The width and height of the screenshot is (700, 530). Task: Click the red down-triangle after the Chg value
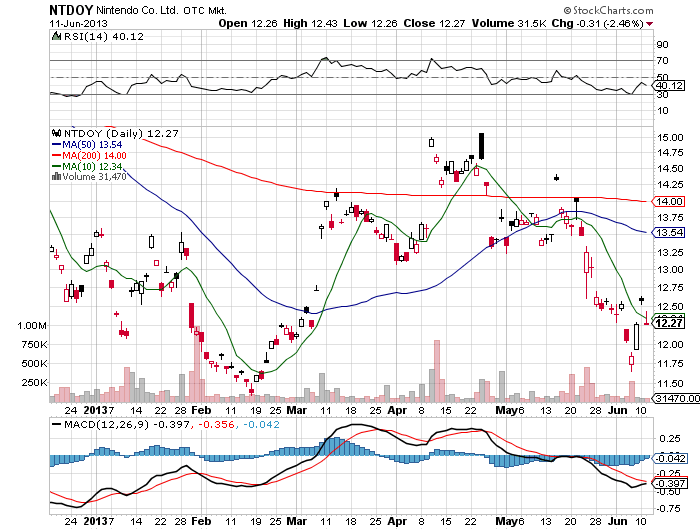coord(649,24)
